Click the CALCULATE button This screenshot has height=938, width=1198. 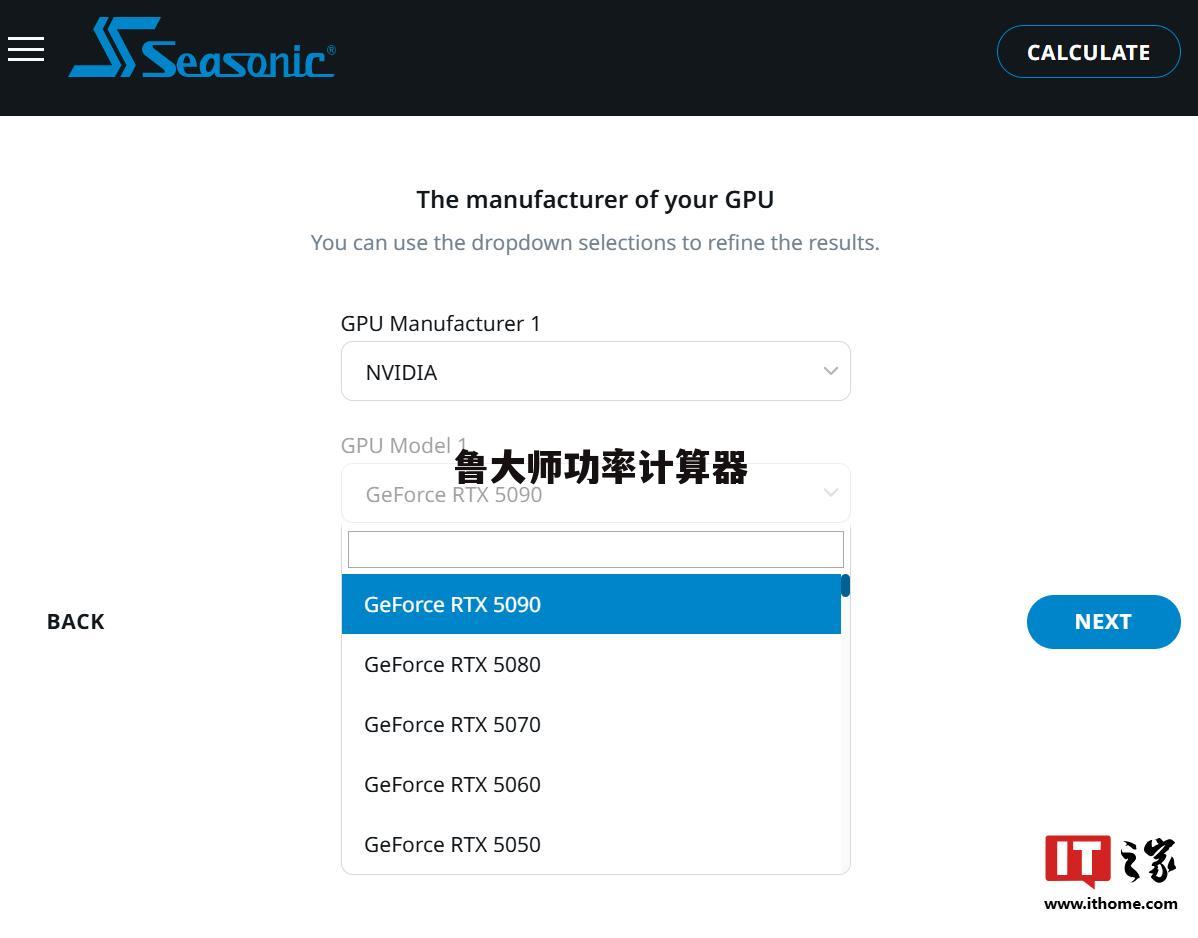(1088, 52)
